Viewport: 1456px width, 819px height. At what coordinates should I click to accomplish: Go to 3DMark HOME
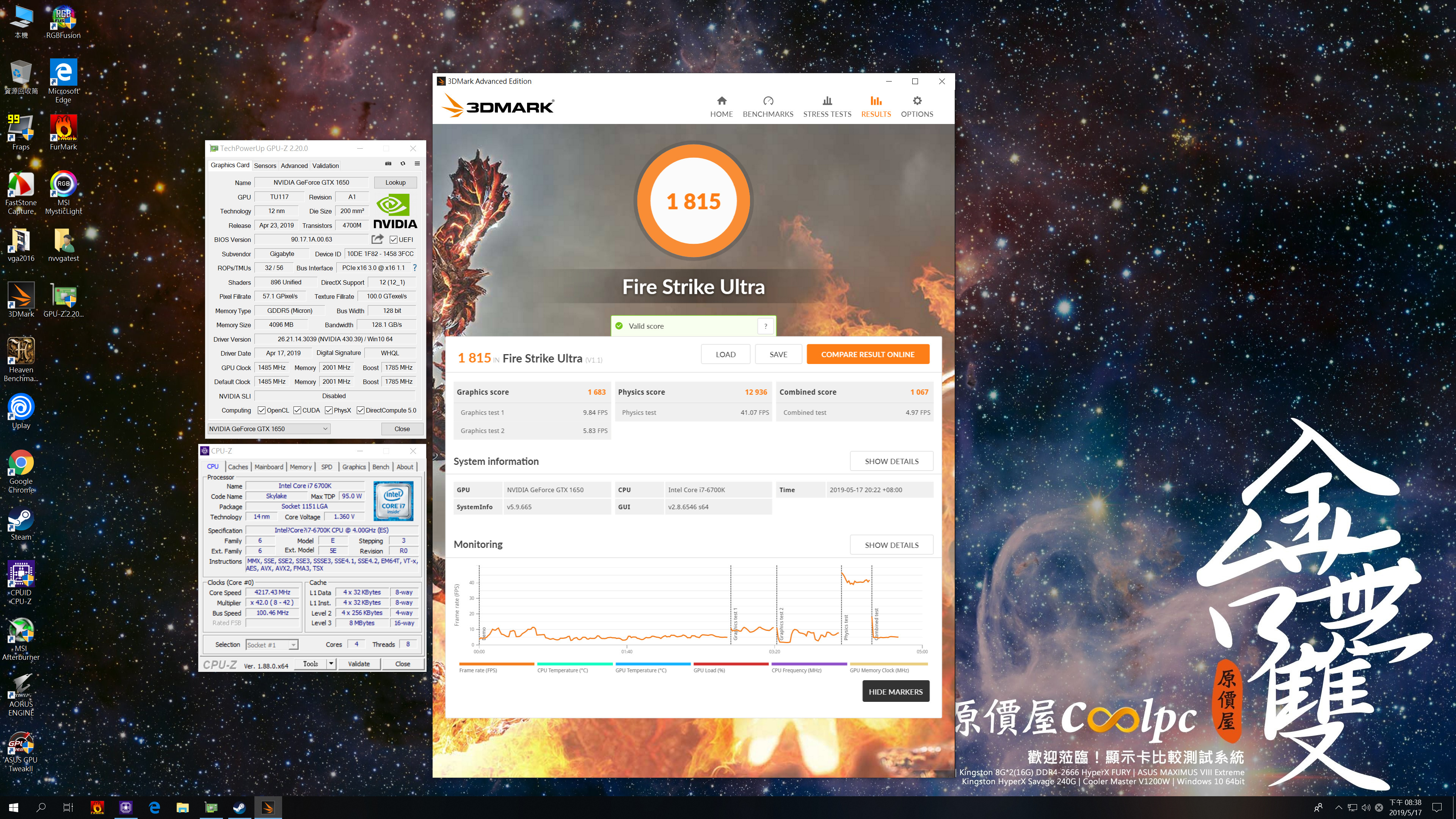(721, 106)
